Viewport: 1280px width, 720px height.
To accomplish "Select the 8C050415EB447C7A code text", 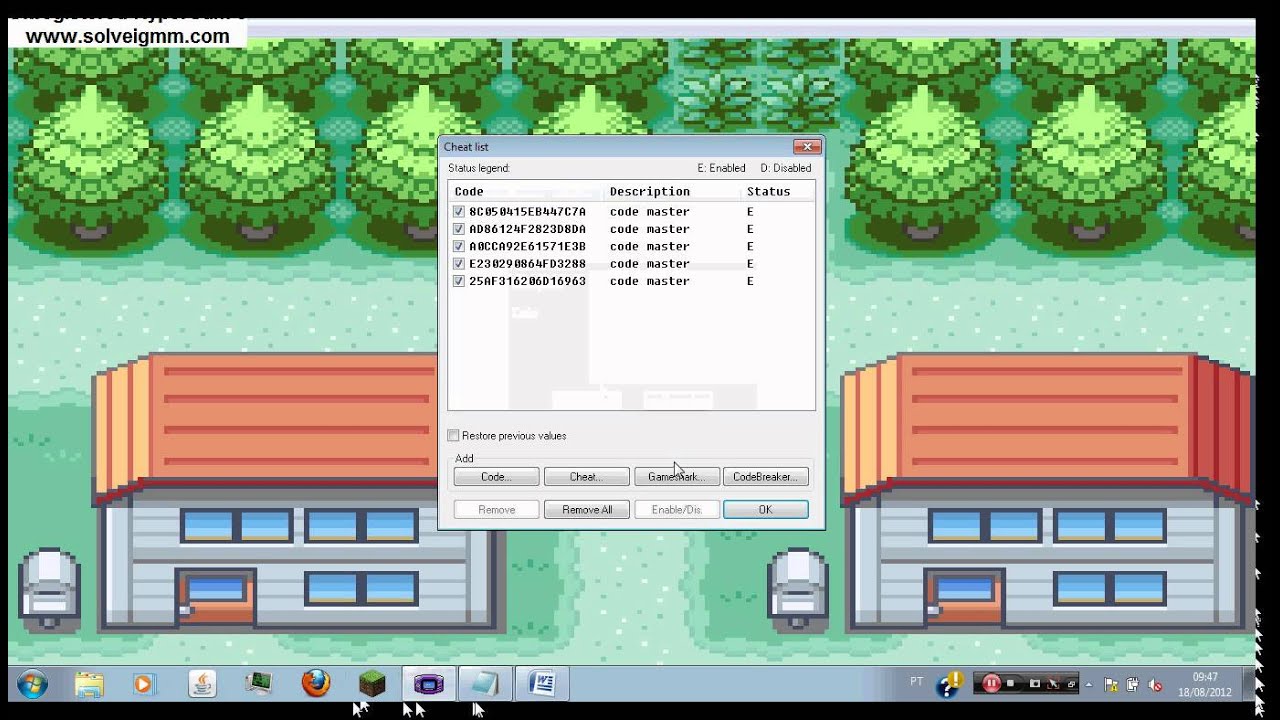I will click(x=527, y=212).
